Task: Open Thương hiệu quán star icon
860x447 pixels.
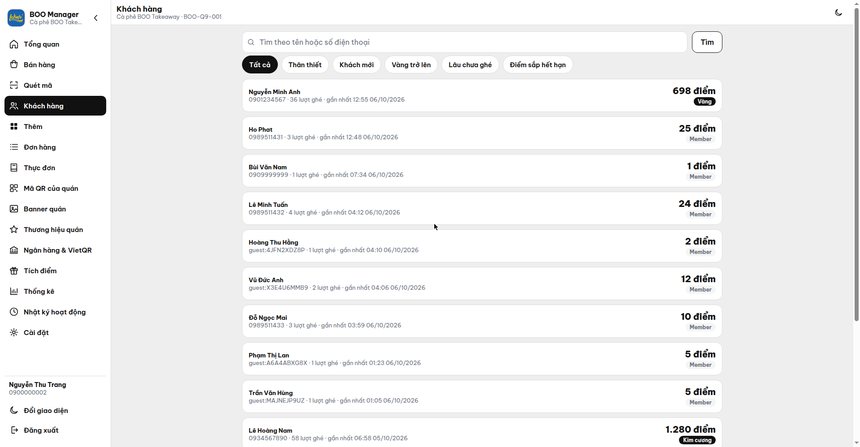Action: click(14, 229)
